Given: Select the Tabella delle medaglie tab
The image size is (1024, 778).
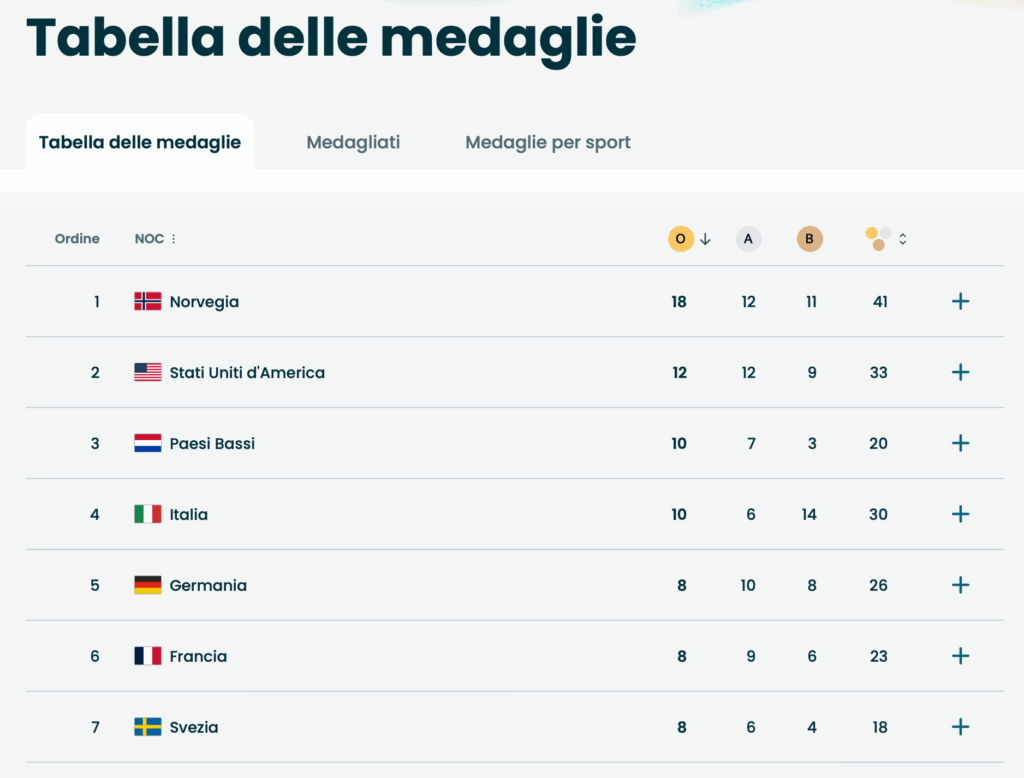Looking at the screenshot, I should (x=140, y=142).
